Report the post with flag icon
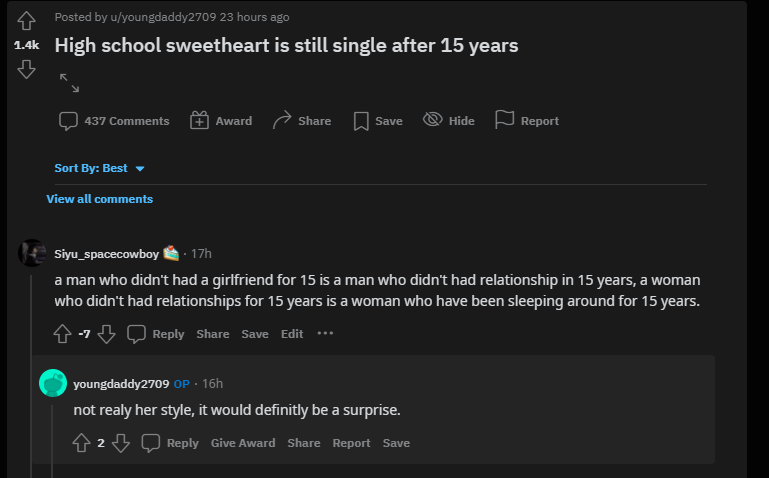Viewport: 769px width, 478px height. [527, 120]
